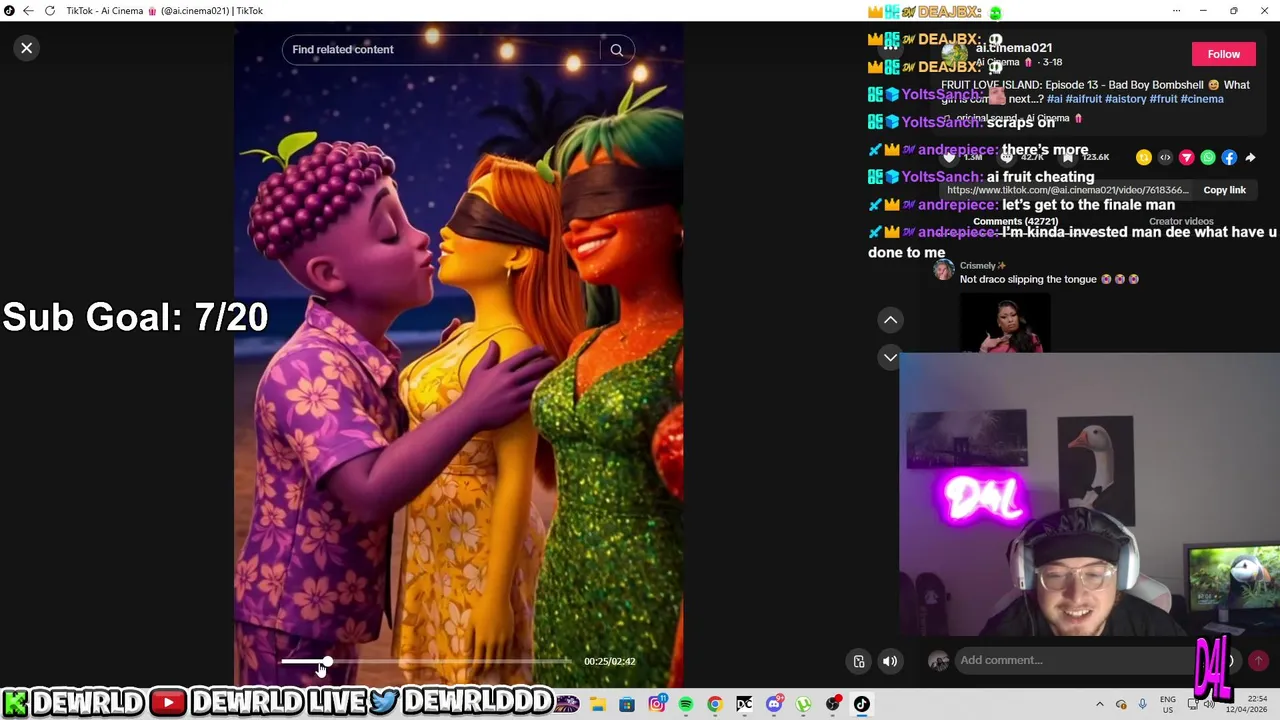The image size is (1280, 720).
Task: Save video with bookmark icon
Action: 1070,157
